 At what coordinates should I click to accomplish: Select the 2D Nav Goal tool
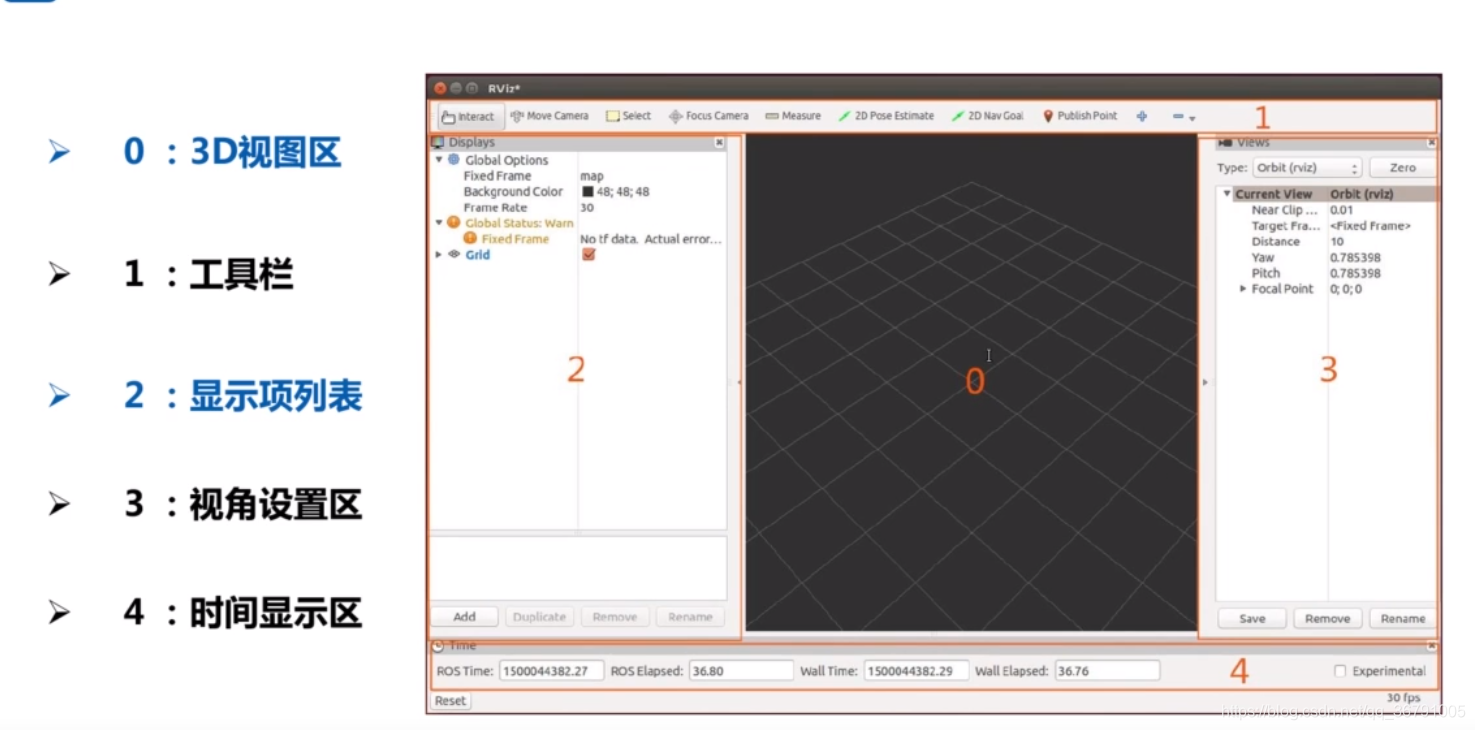(x=988, y=116)
